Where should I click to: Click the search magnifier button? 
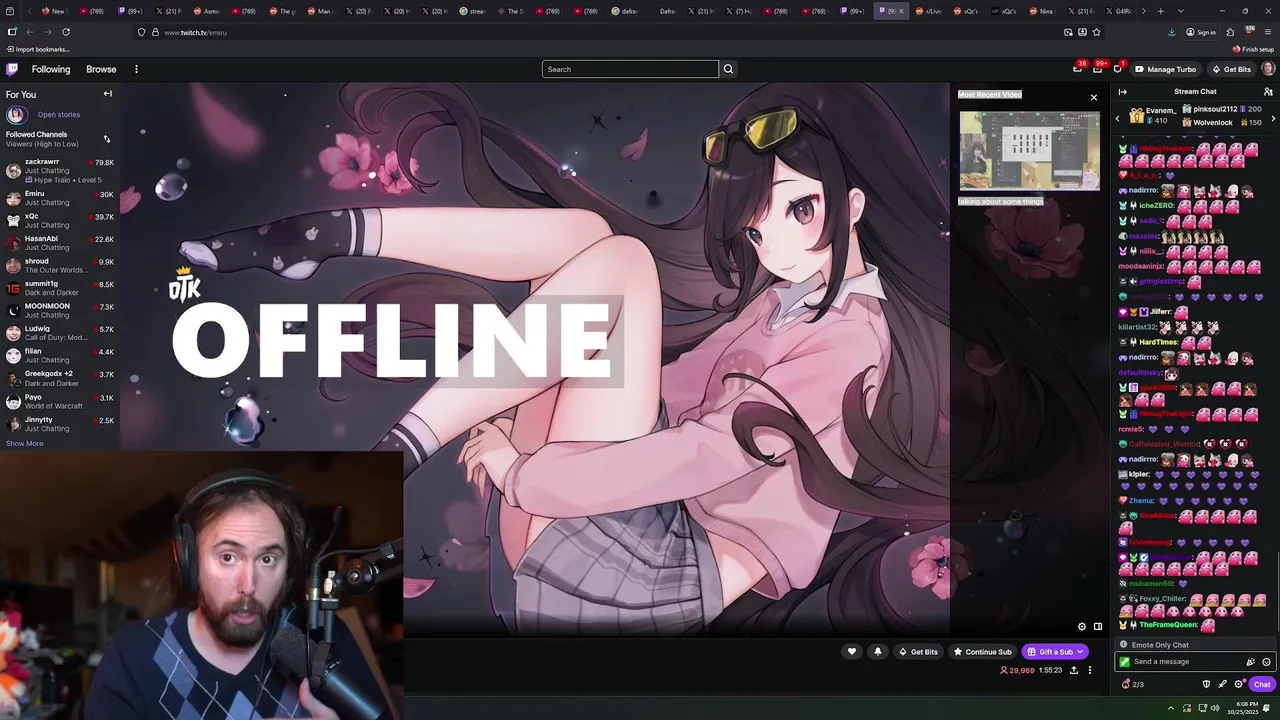[728, 69]
